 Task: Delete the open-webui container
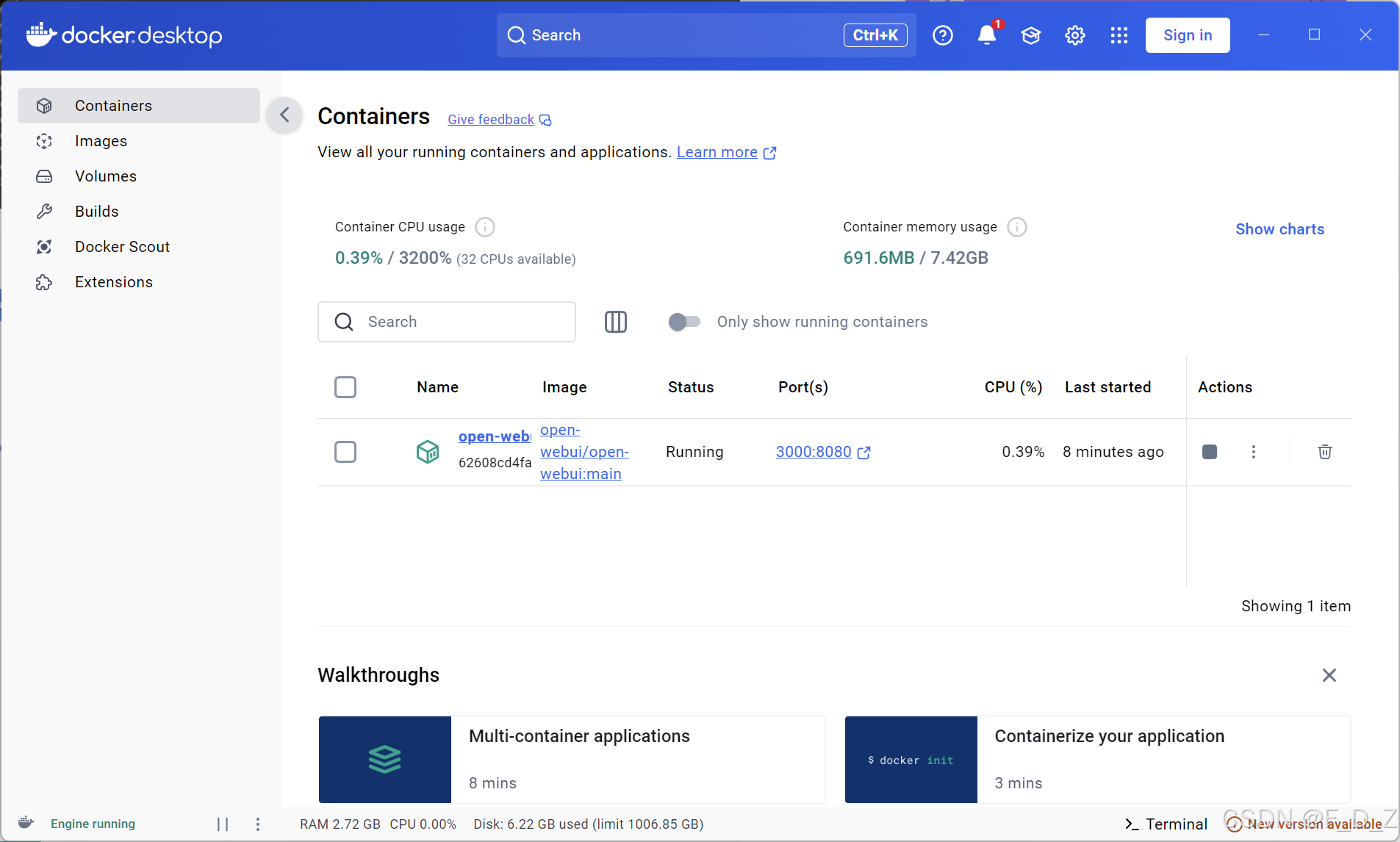[1325, 452]
